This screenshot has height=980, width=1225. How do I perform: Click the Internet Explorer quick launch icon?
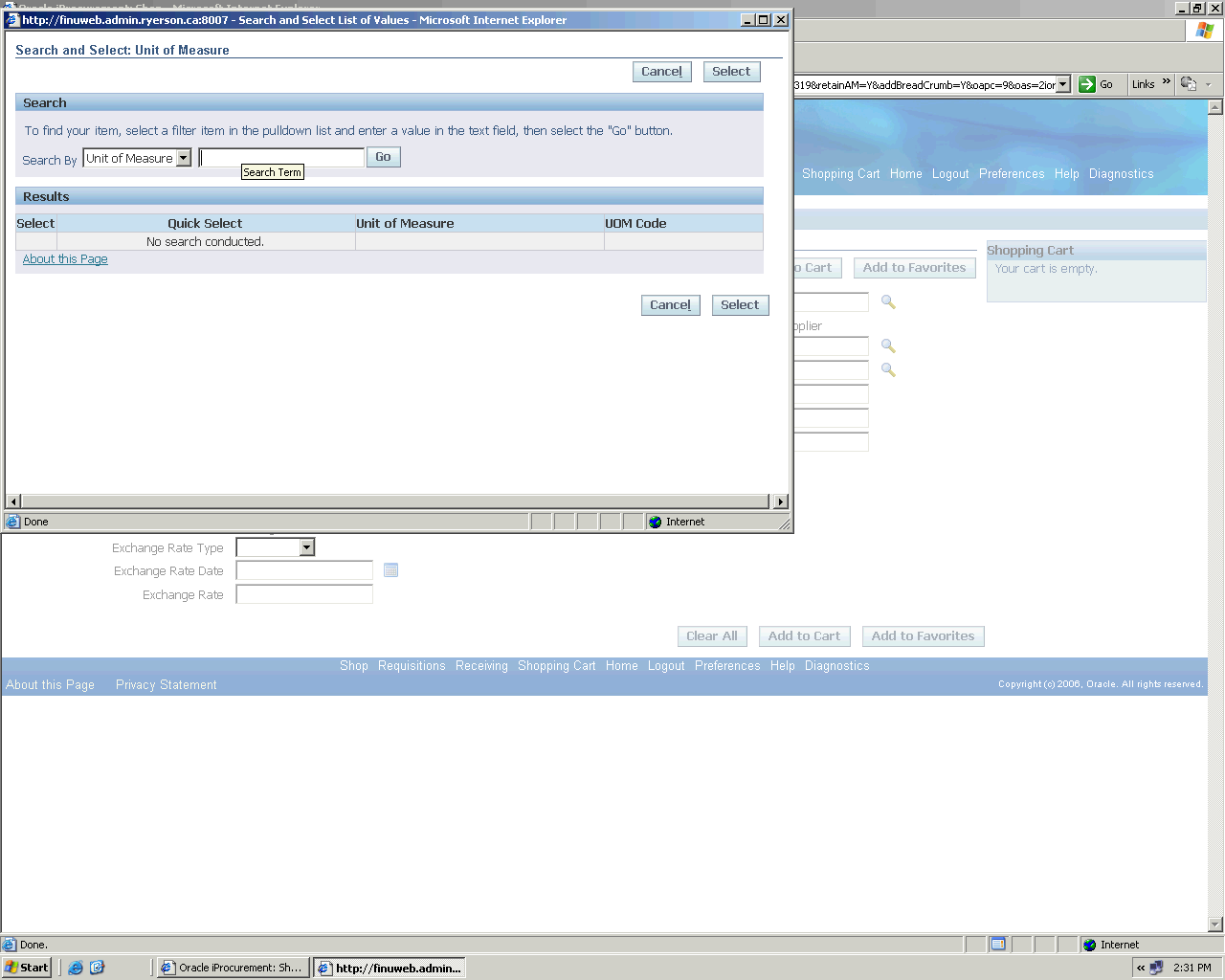click(x=76, y=968)
